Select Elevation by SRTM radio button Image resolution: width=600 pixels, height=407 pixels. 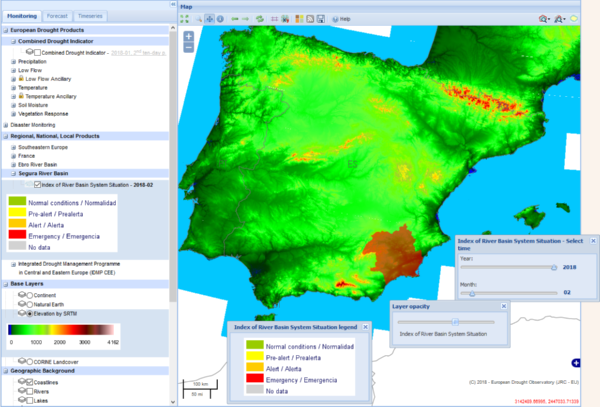tap(29, 314)
